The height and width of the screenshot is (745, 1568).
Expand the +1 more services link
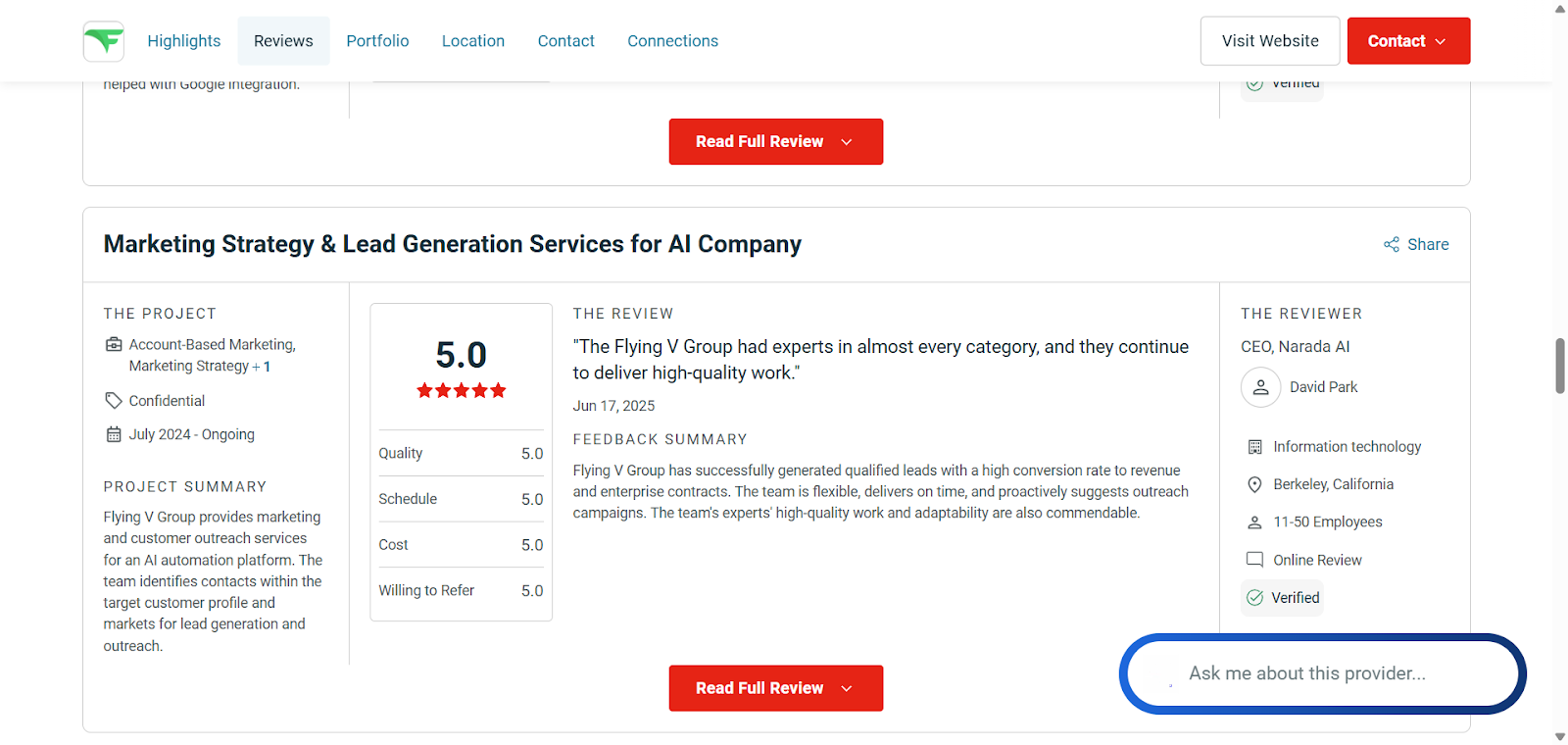(262, 367)
